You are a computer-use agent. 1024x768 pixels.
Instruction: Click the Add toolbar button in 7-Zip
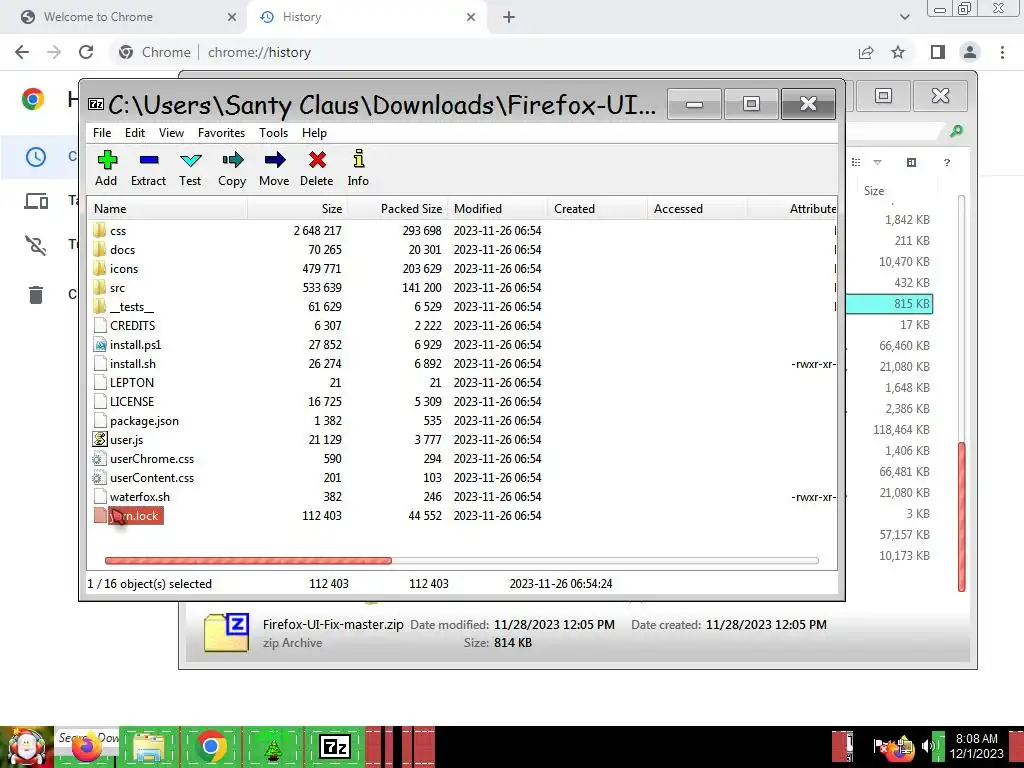(106, 168)
